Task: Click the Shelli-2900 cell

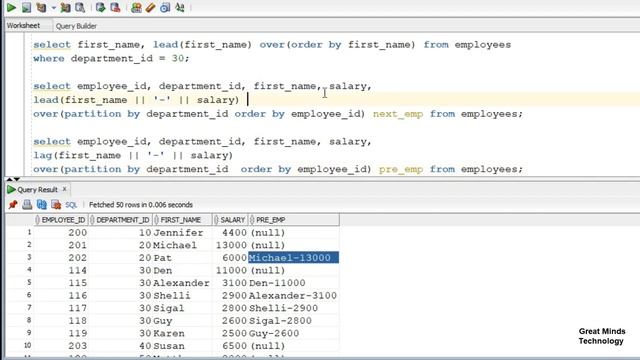Action: [x=293, y=308]
